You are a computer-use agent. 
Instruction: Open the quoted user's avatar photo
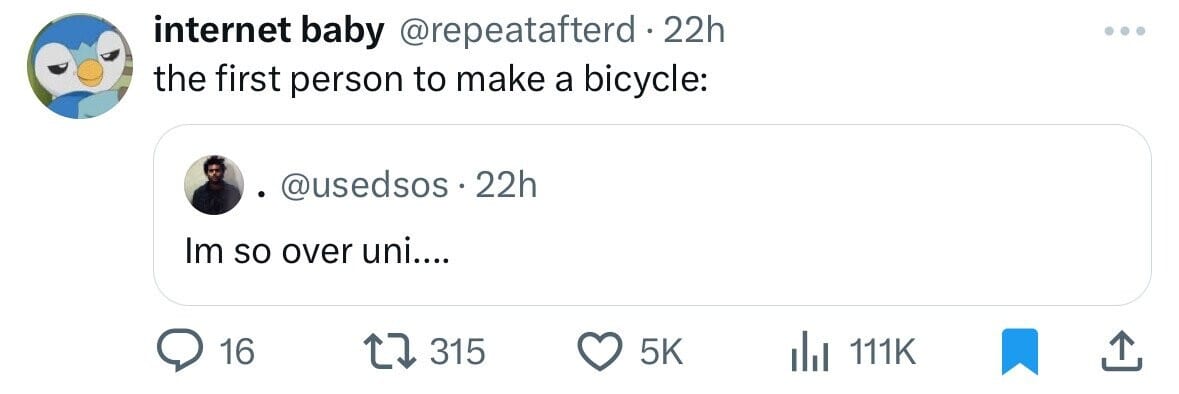[x=214, y=186]
